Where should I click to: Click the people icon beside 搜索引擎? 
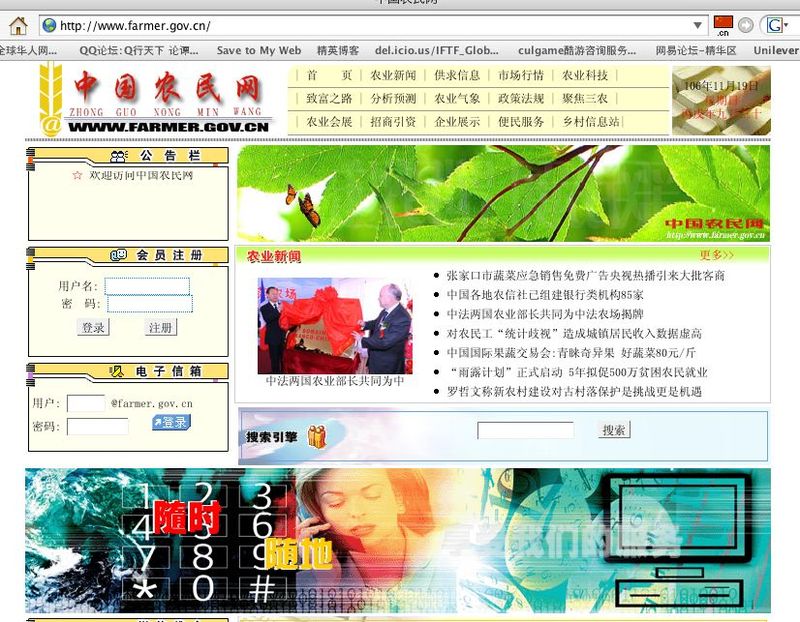click(x=316, y=437)
